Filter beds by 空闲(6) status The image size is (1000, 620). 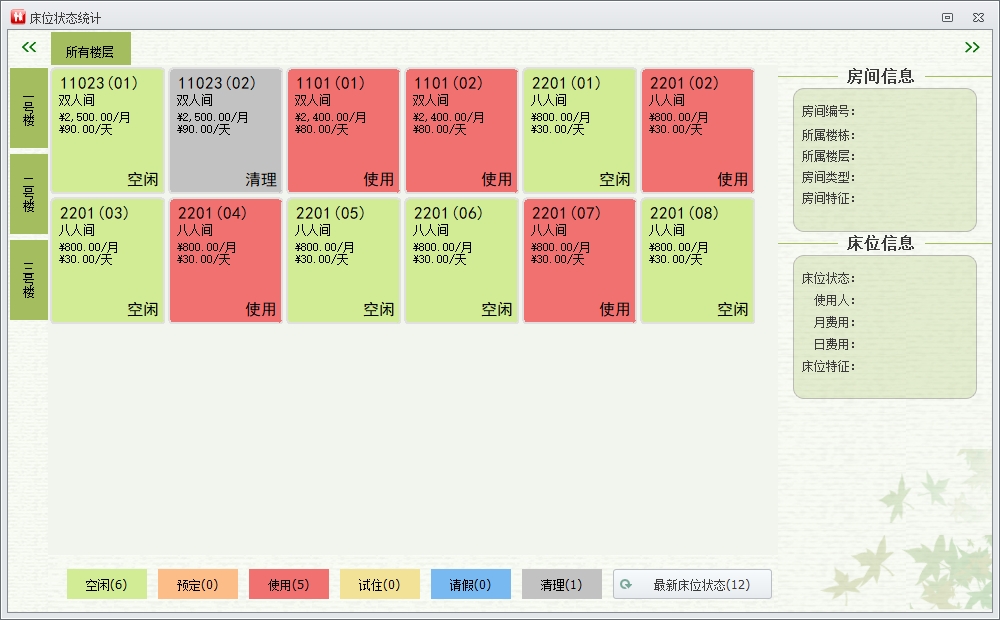(106, 584)
